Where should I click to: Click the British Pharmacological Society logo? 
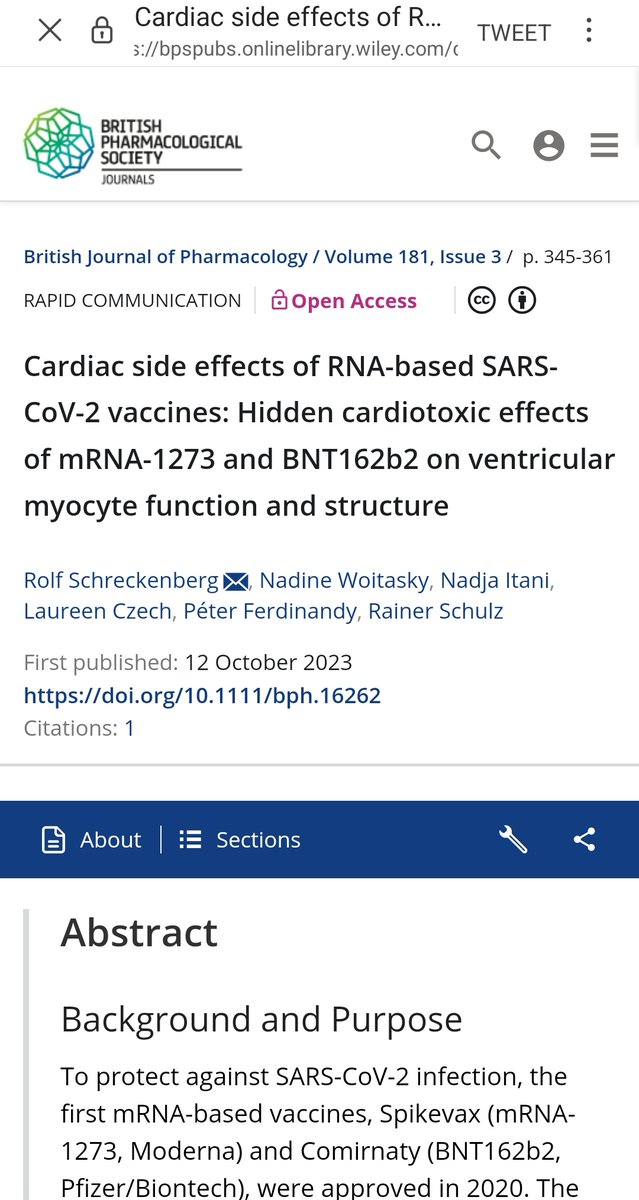(x=133, y=148)
